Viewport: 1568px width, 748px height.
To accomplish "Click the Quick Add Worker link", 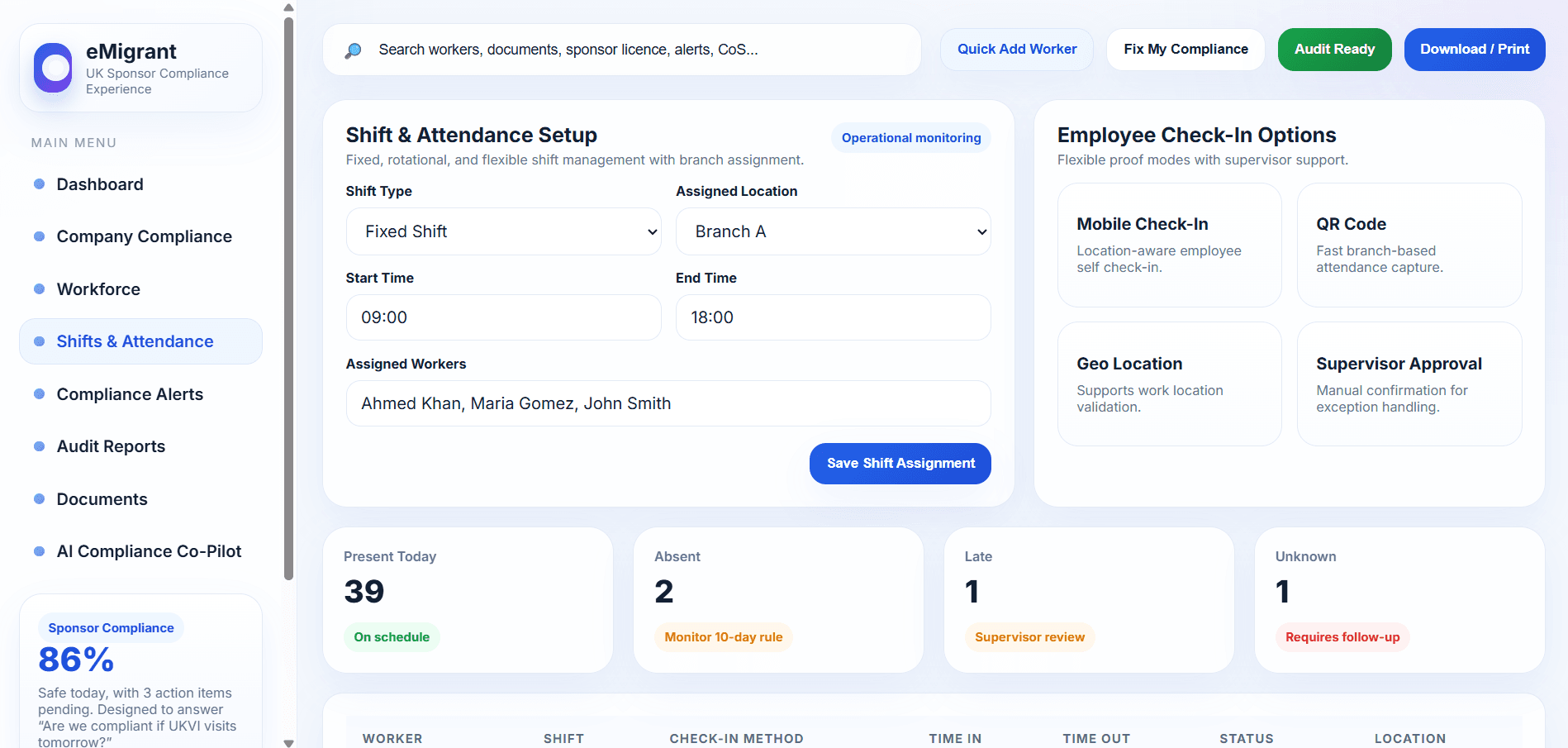I will tap(1017, 50).
